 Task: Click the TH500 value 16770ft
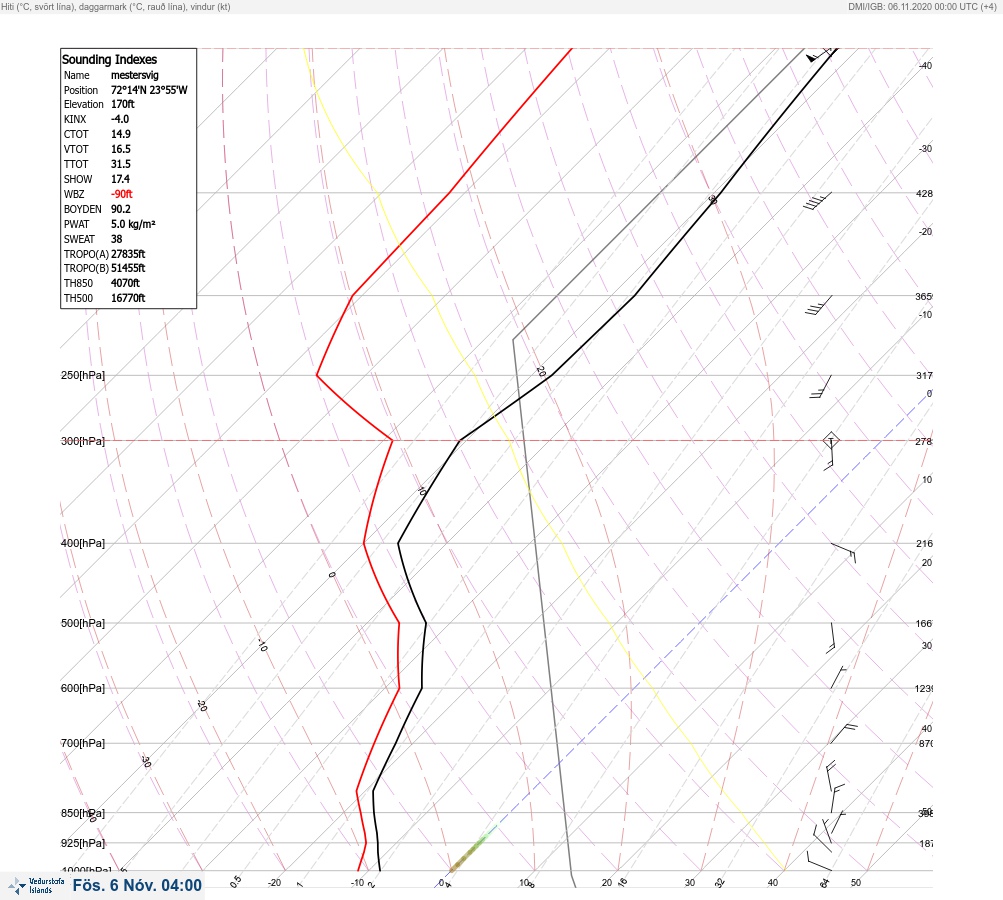pyautogui.click(x=128, y=298)
